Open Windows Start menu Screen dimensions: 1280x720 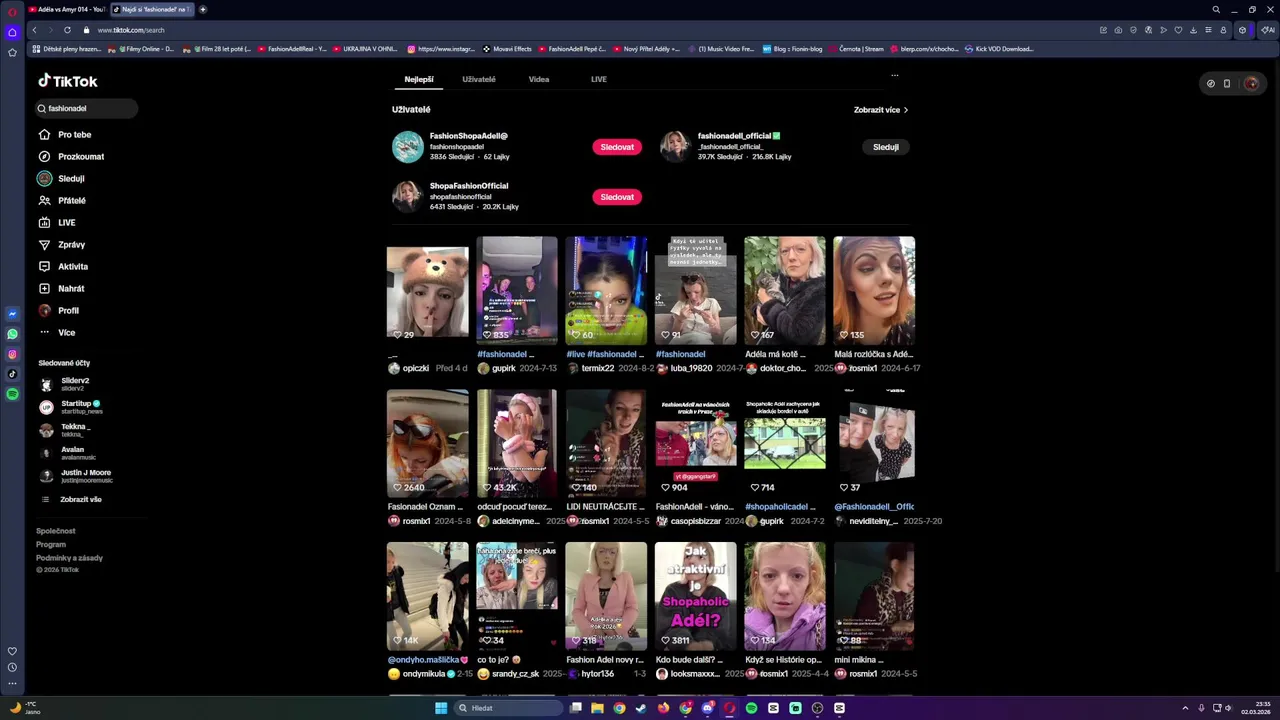(441, 708)
